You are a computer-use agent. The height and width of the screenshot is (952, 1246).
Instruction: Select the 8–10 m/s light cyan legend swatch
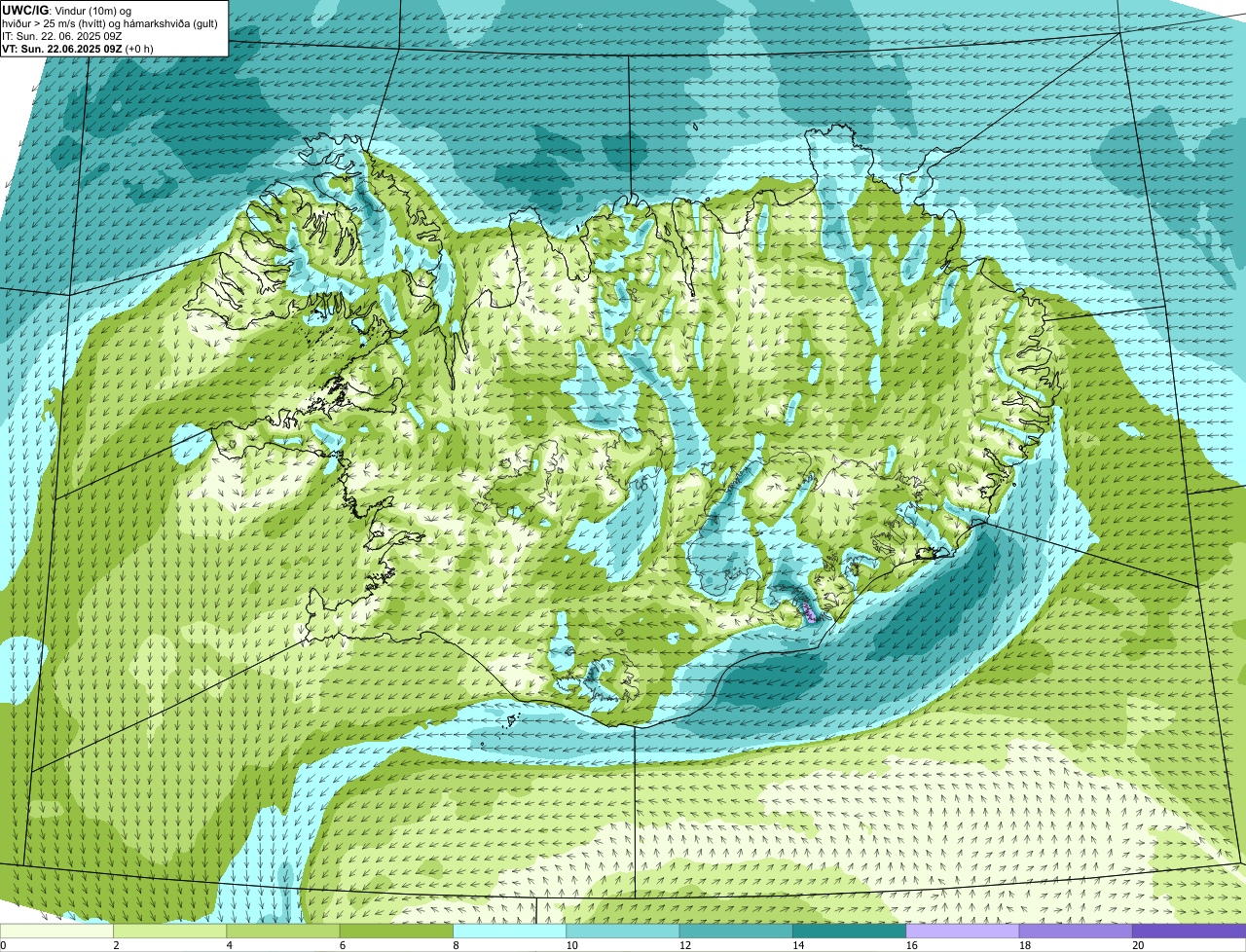click(510, 931)
